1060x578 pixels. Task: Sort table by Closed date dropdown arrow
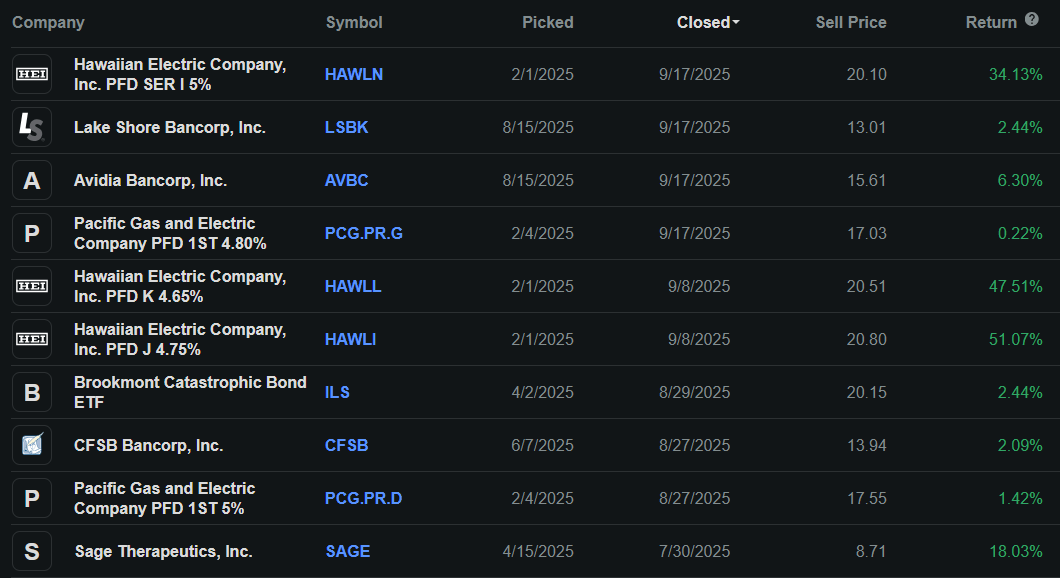point(736,22)
